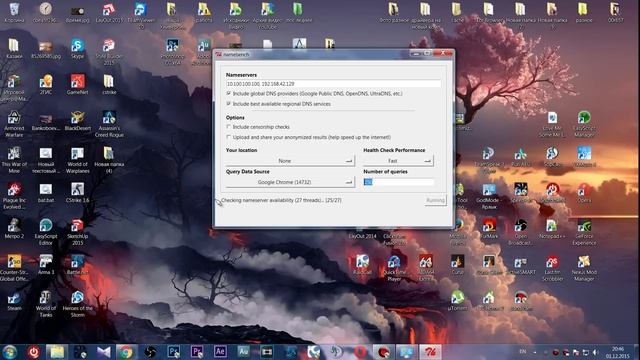Select the Arma 3 desktop icon

[46, 264]
